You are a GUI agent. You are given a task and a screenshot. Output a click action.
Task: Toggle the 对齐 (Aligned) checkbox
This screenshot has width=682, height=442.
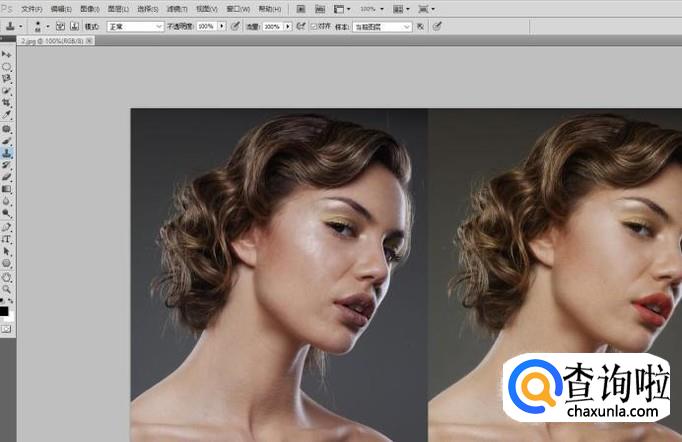pos(315,27)
